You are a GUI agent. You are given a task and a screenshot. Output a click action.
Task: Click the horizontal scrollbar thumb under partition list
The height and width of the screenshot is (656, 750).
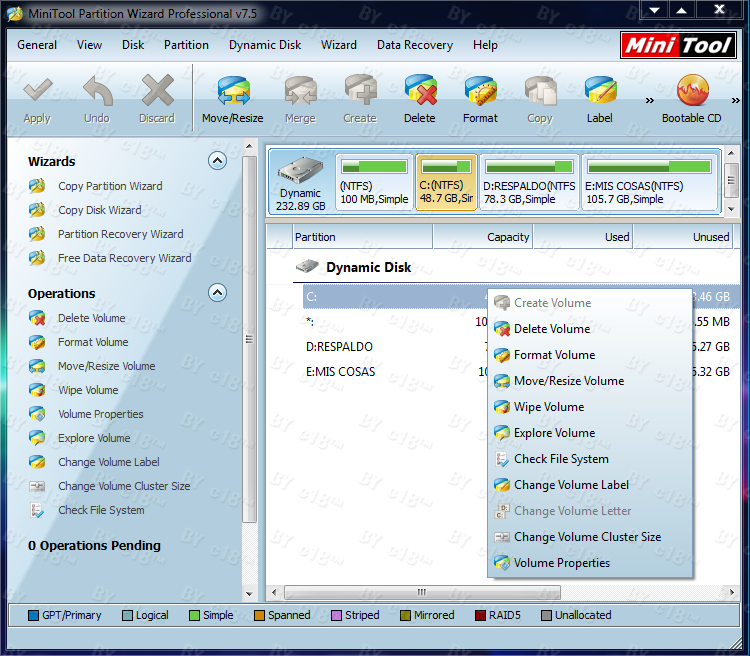point(422,592)
